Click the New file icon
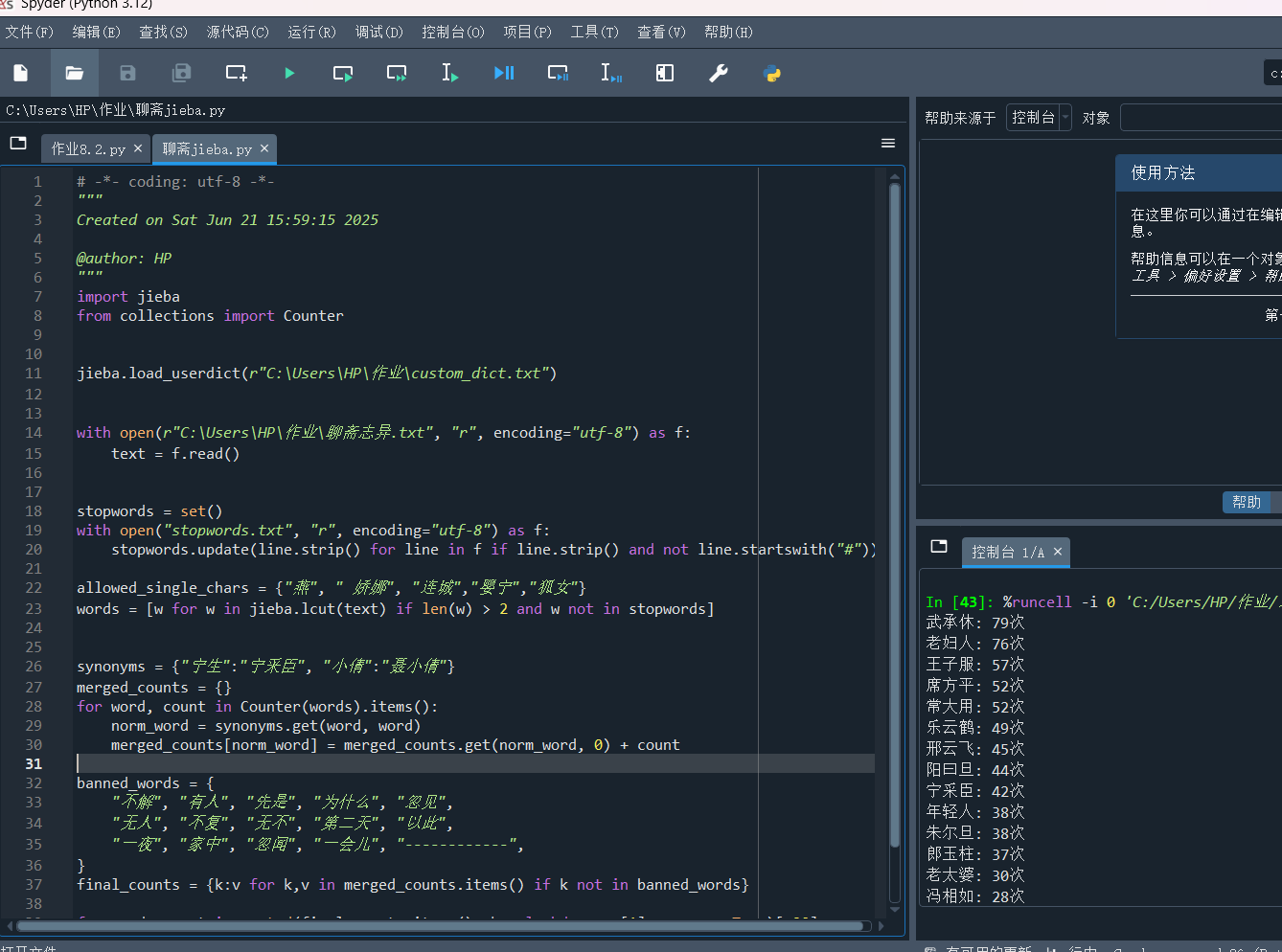The height and width of the screenshot is (952, 1282). [21, 73]
